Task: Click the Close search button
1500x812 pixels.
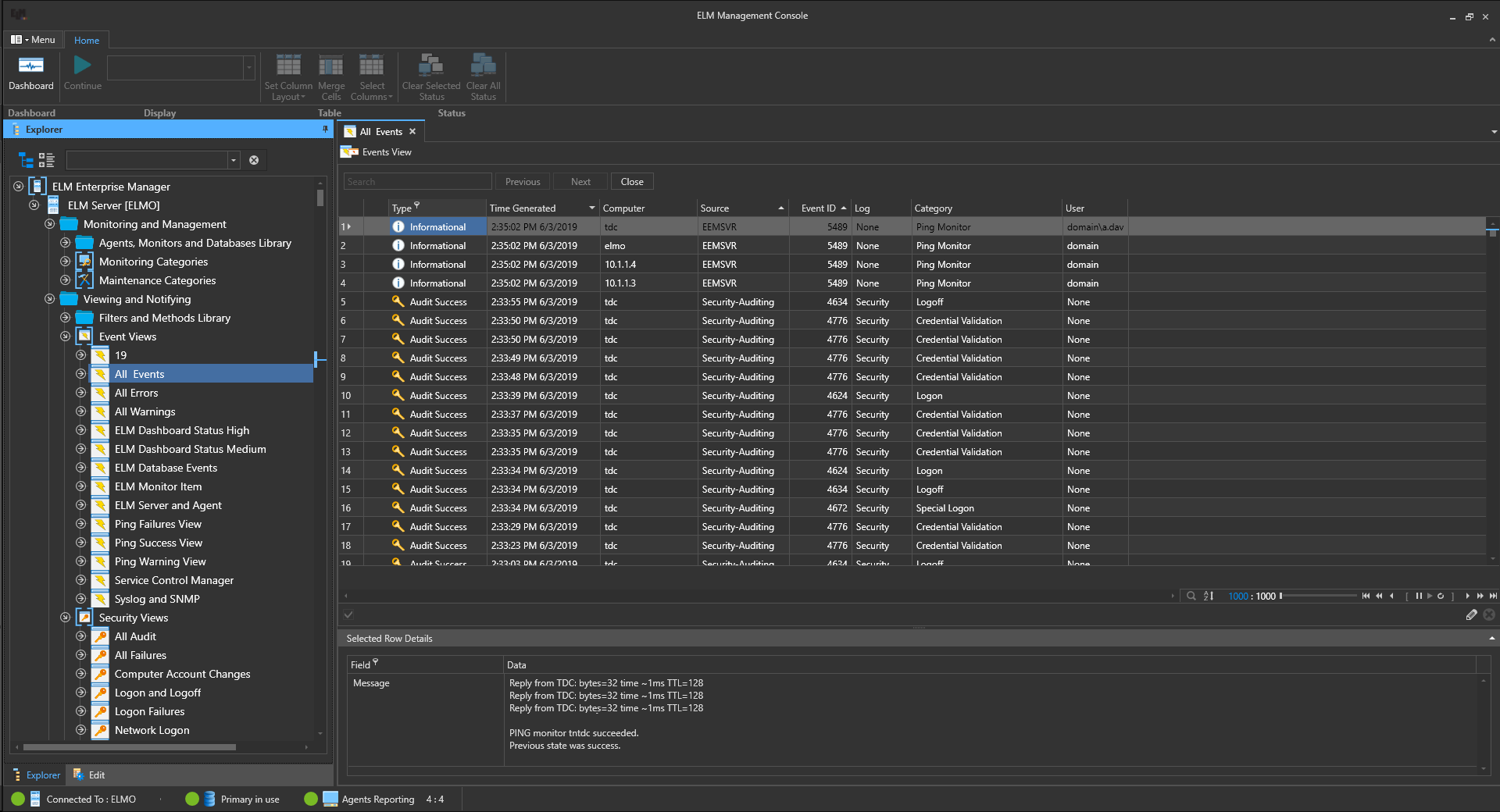Action: pyautogui.click(x=632, y=182)
